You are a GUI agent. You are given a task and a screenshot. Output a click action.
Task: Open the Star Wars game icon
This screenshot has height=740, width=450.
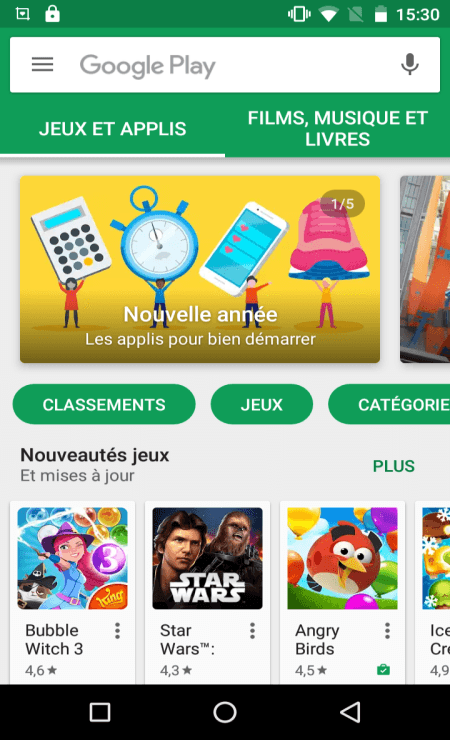[x=207, y=558]
